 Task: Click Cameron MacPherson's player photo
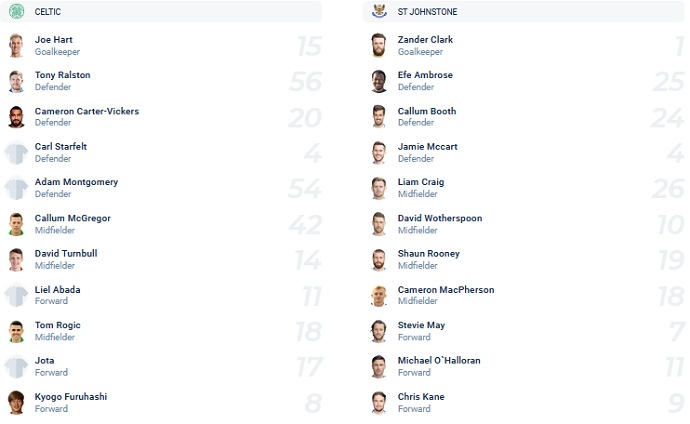coord(379,295)
